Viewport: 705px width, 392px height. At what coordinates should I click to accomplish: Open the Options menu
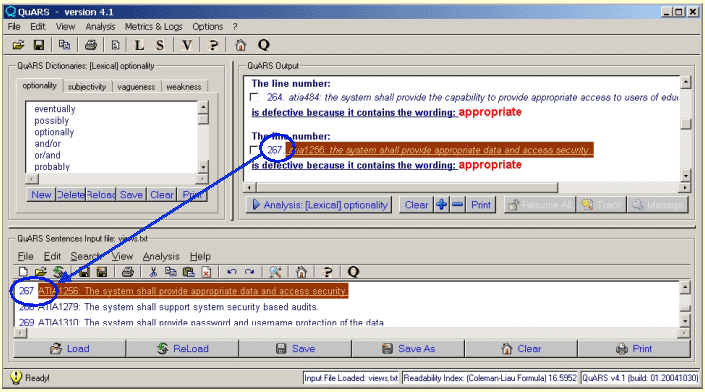207,27
